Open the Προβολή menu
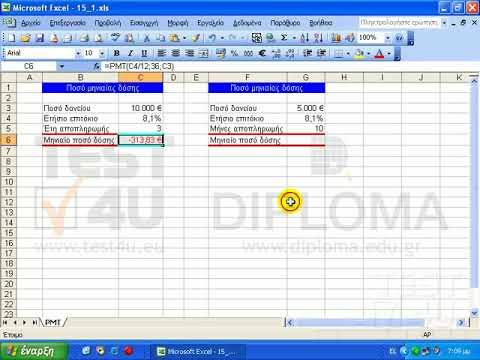This screenshot has height=360, width=480. tap(108, 23)
